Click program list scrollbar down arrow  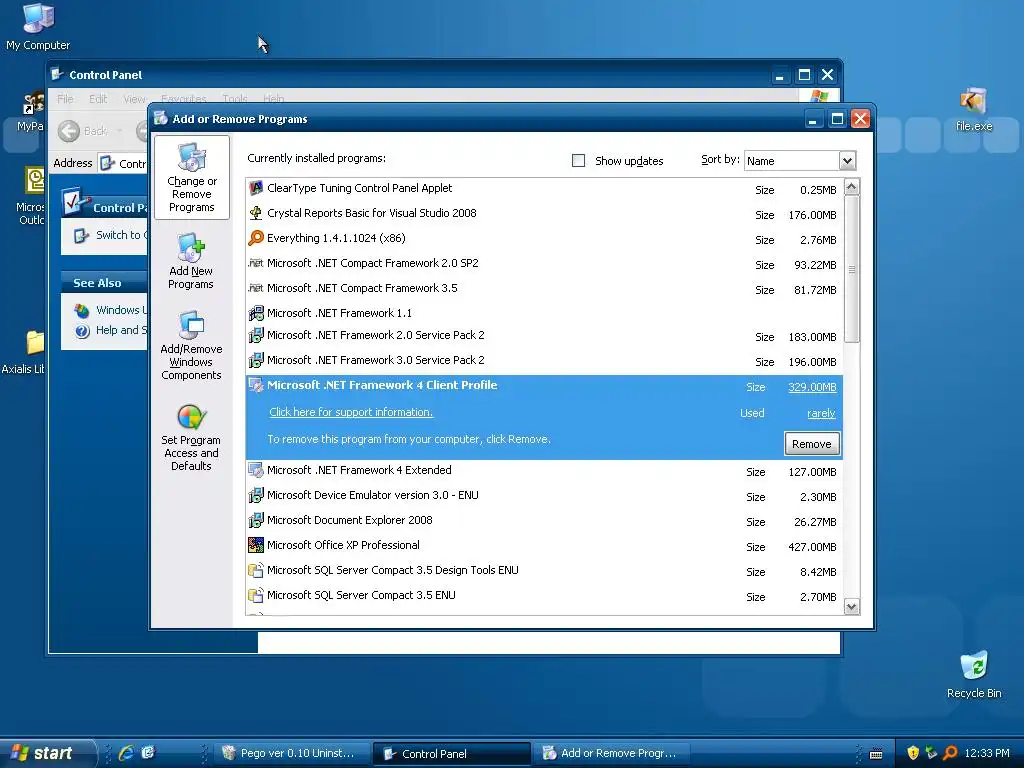click(x=852, y=607)
